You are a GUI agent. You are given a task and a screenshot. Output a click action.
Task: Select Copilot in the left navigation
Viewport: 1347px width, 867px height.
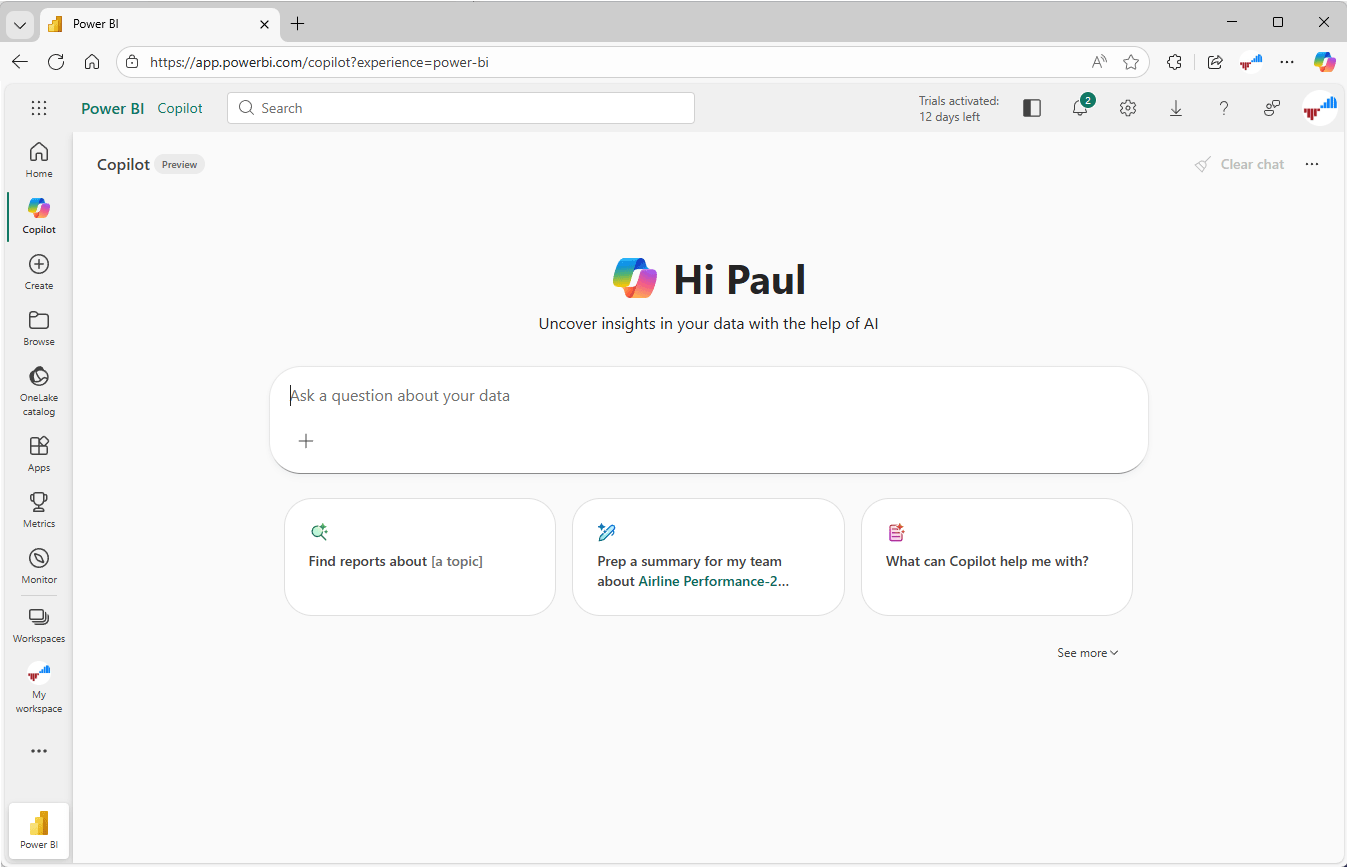click(39, 216)
